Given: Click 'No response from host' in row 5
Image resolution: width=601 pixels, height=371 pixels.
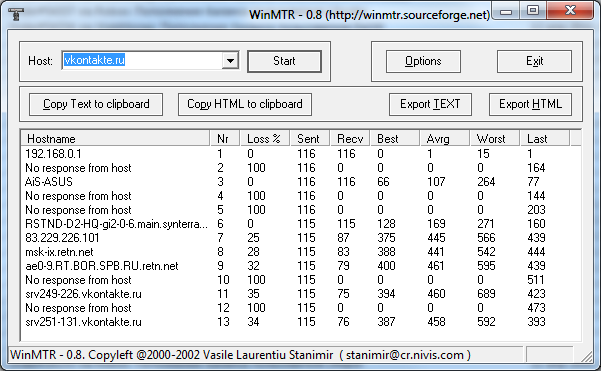Looking at the screenshot, I should 78,210.
